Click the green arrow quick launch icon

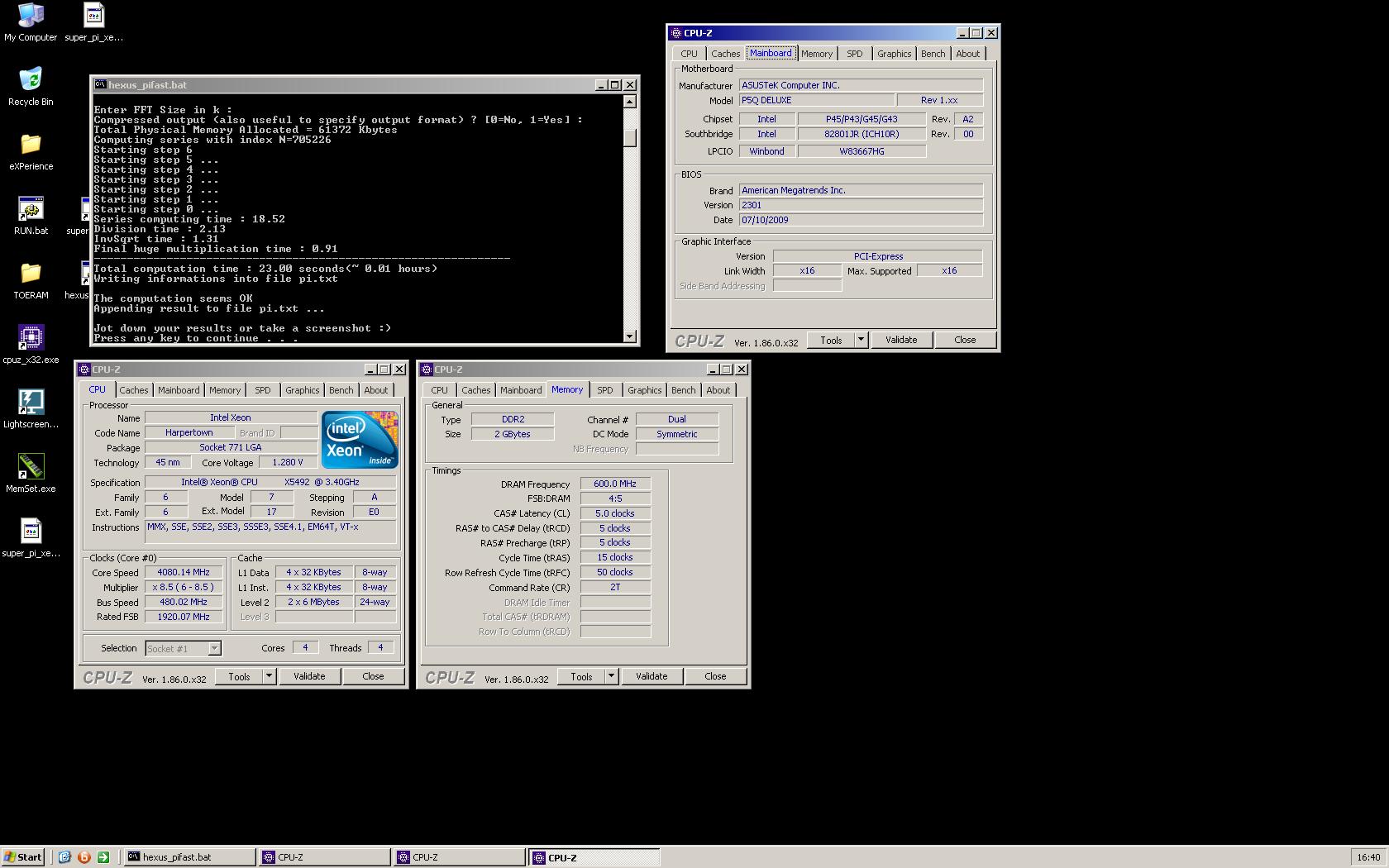tap(103, 857)
